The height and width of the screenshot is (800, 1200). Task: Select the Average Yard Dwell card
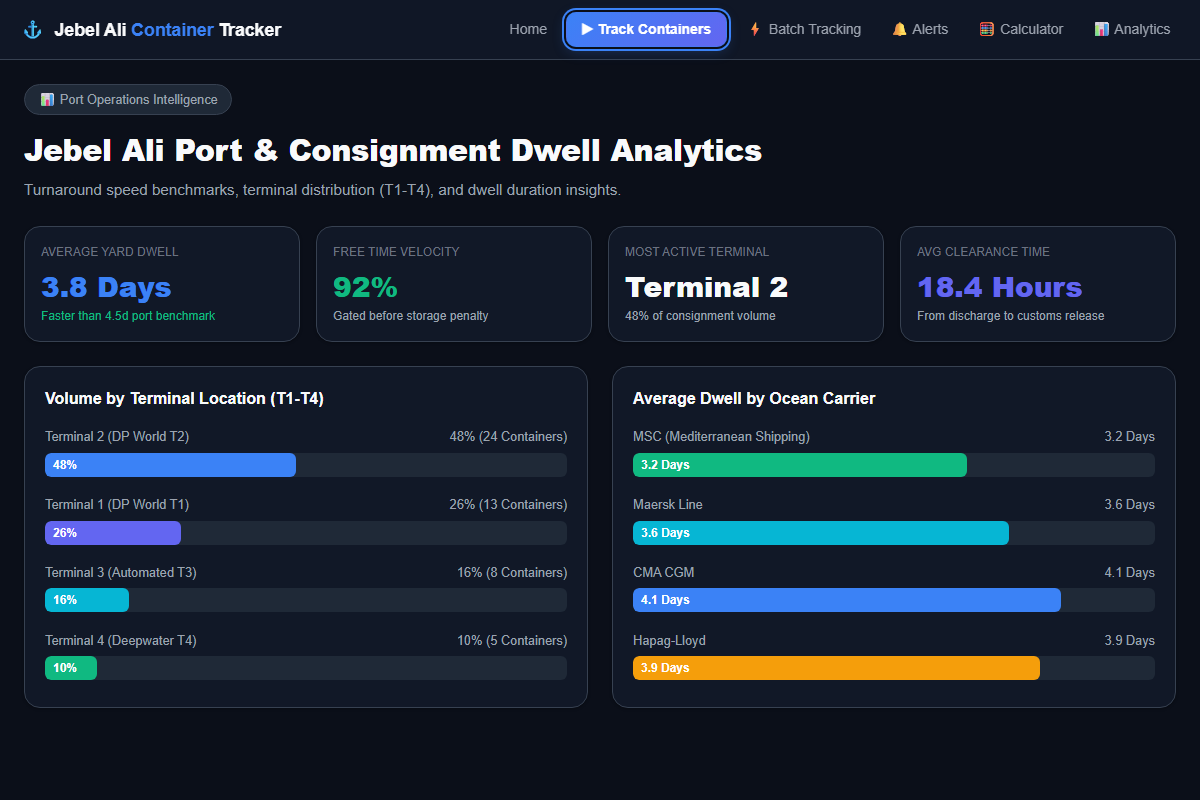[x=162, y=284]
